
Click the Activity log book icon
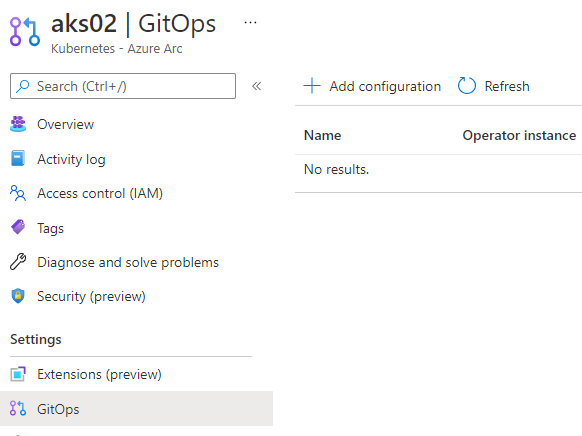click(18, 158)
